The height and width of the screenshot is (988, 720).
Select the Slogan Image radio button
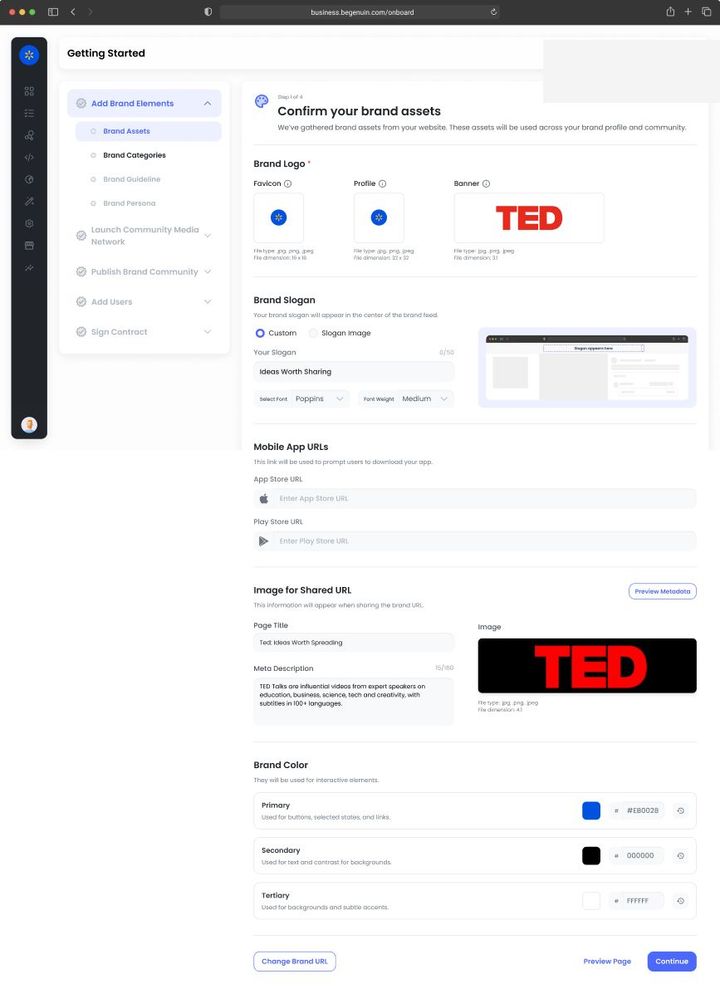pos(313,333)
